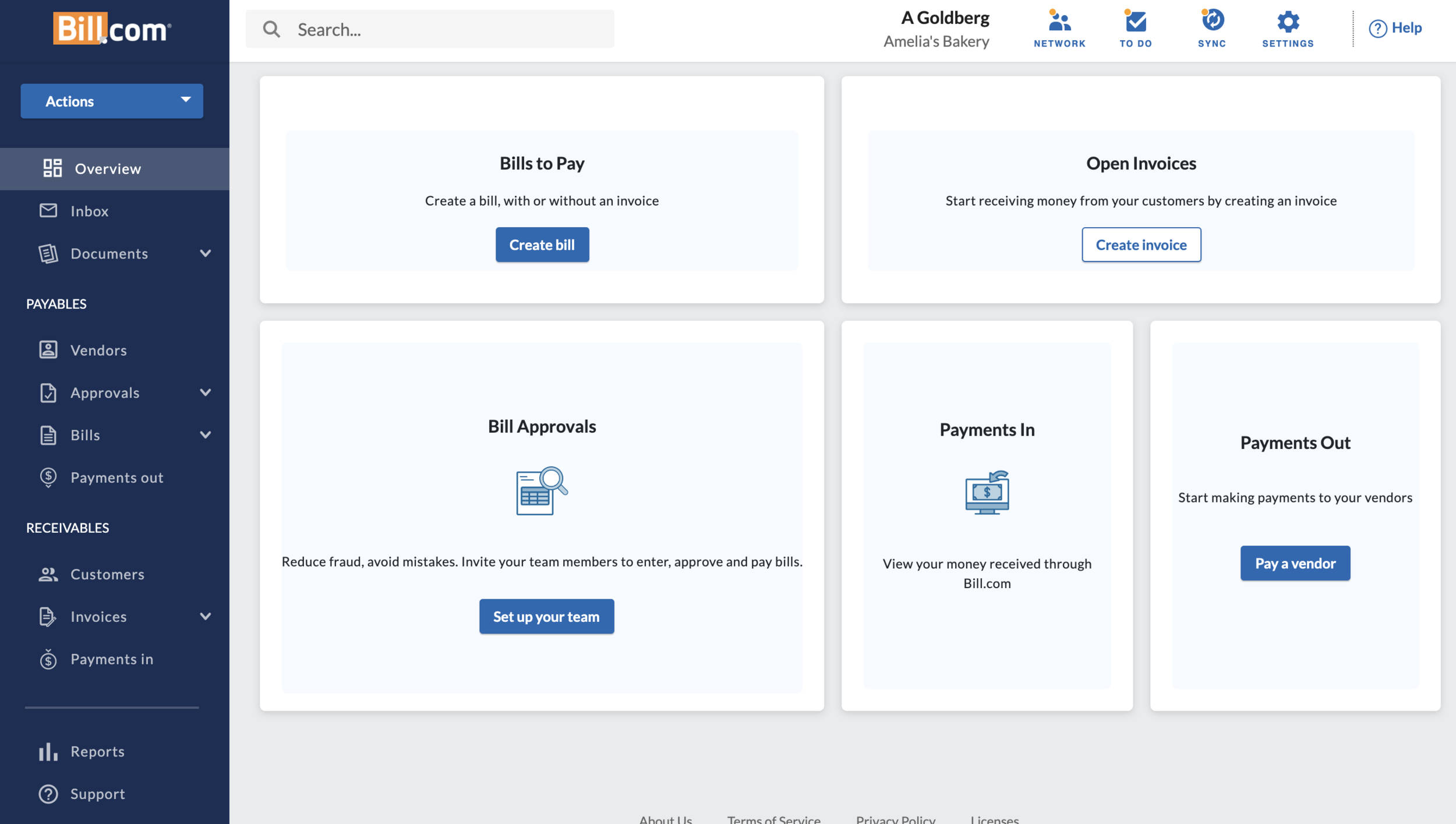Viewport: 1456px width, 824px height.
Task: Expand the Bills submenu chevron
Action: click(x=205, y=435)
